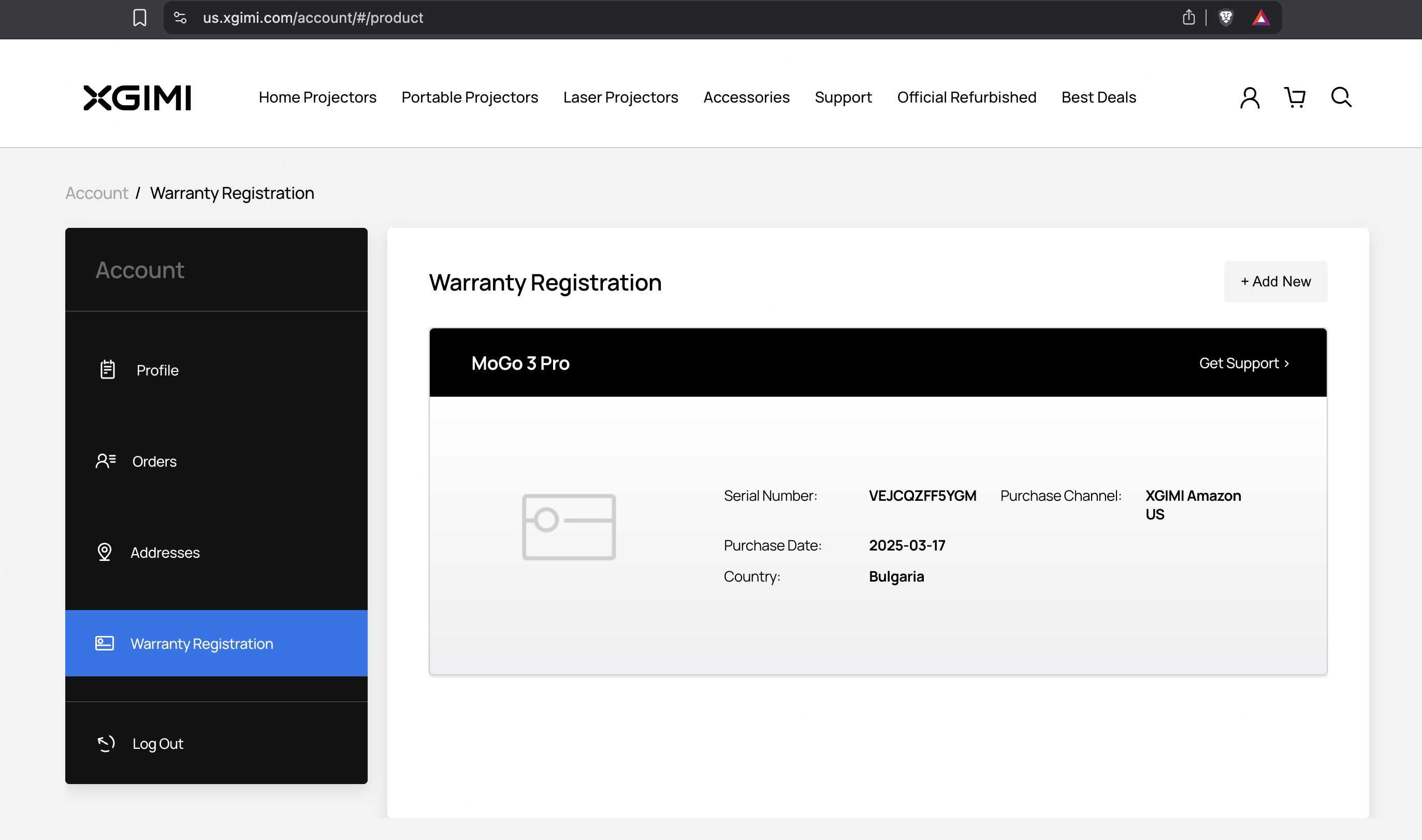Open Support menu
The width and height of the screenshot is (1422, 840).
[x=843, y=97]
